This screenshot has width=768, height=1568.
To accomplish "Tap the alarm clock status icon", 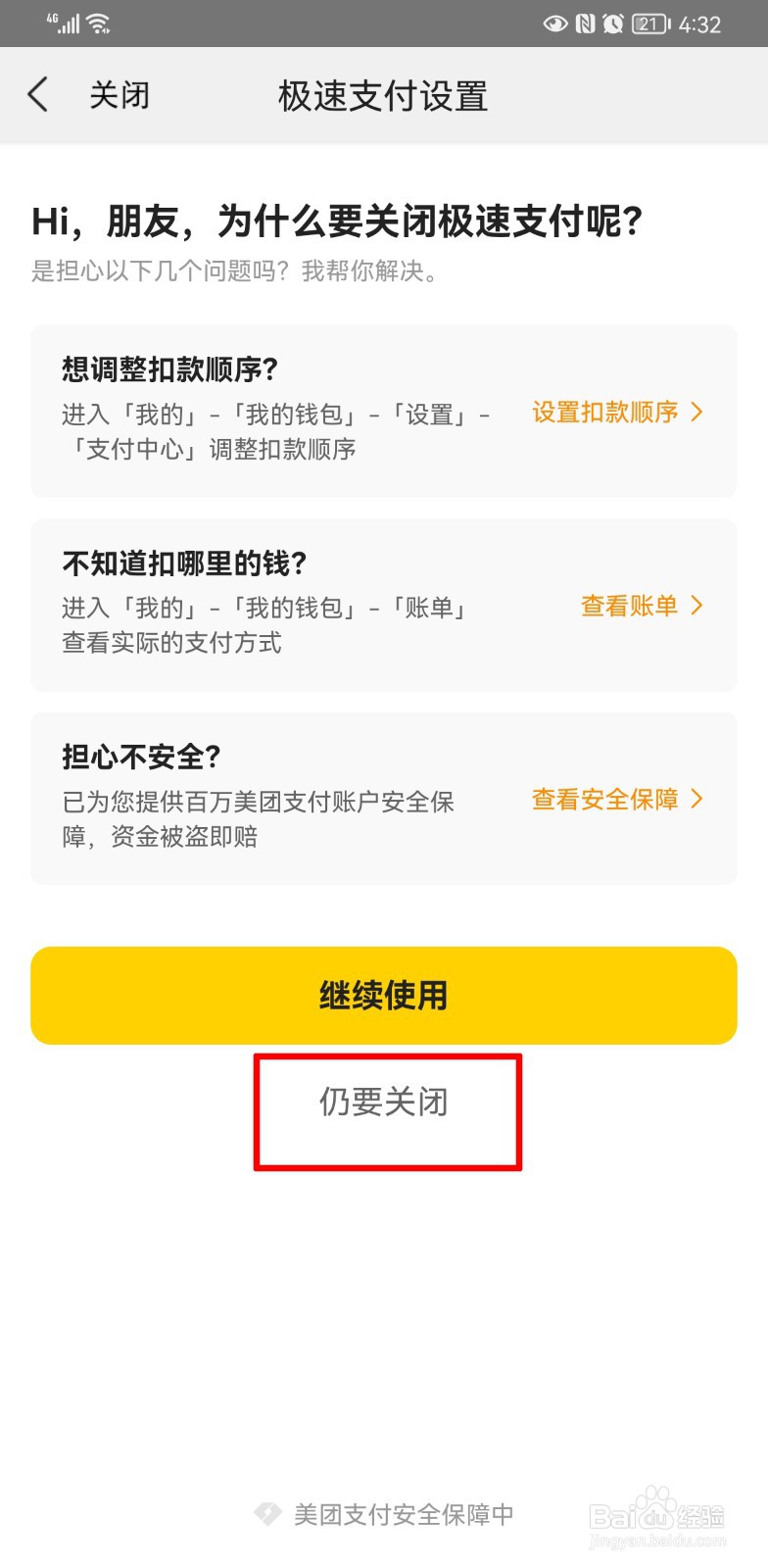I will coord(613,24).
